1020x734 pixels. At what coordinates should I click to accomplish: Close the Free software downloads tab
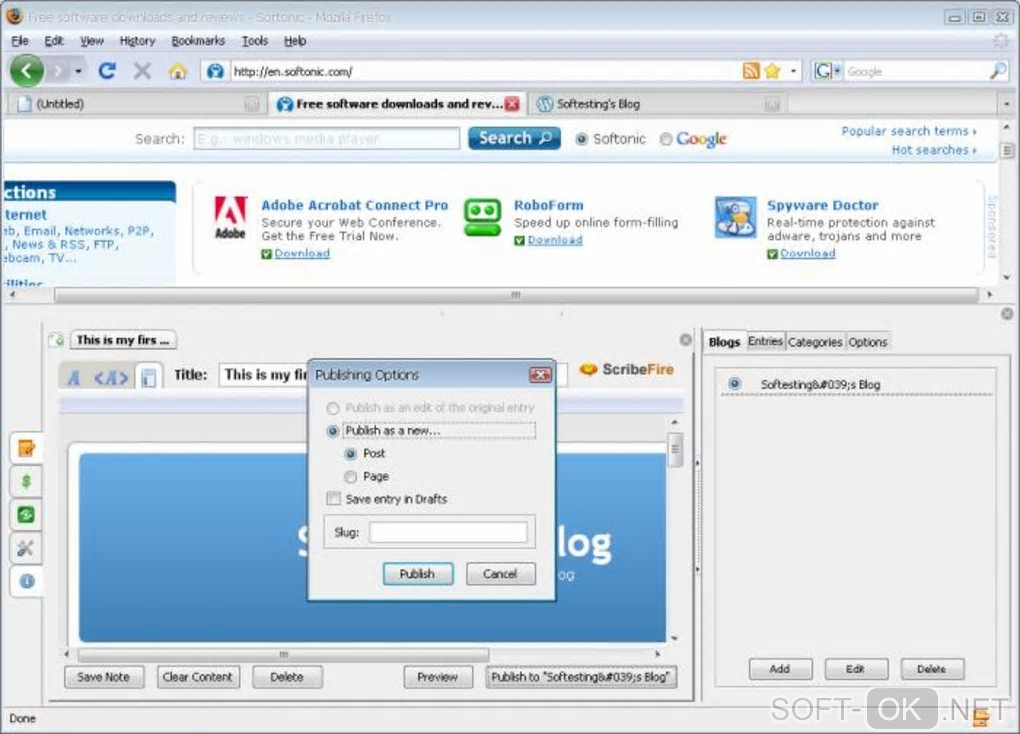(513, 103)
